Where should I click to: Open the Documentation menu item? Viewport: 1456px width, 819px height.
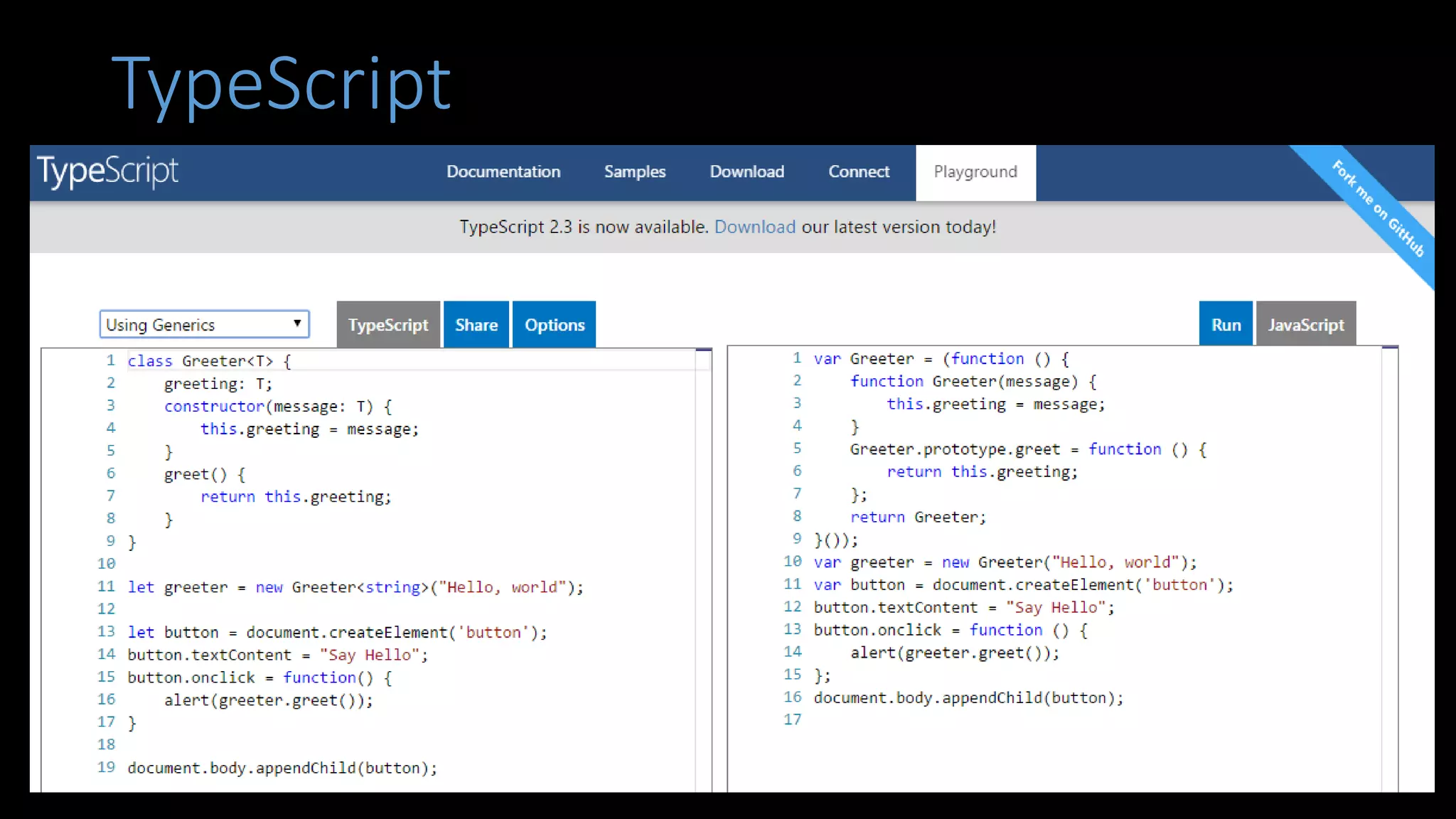[x=503, y=172]
